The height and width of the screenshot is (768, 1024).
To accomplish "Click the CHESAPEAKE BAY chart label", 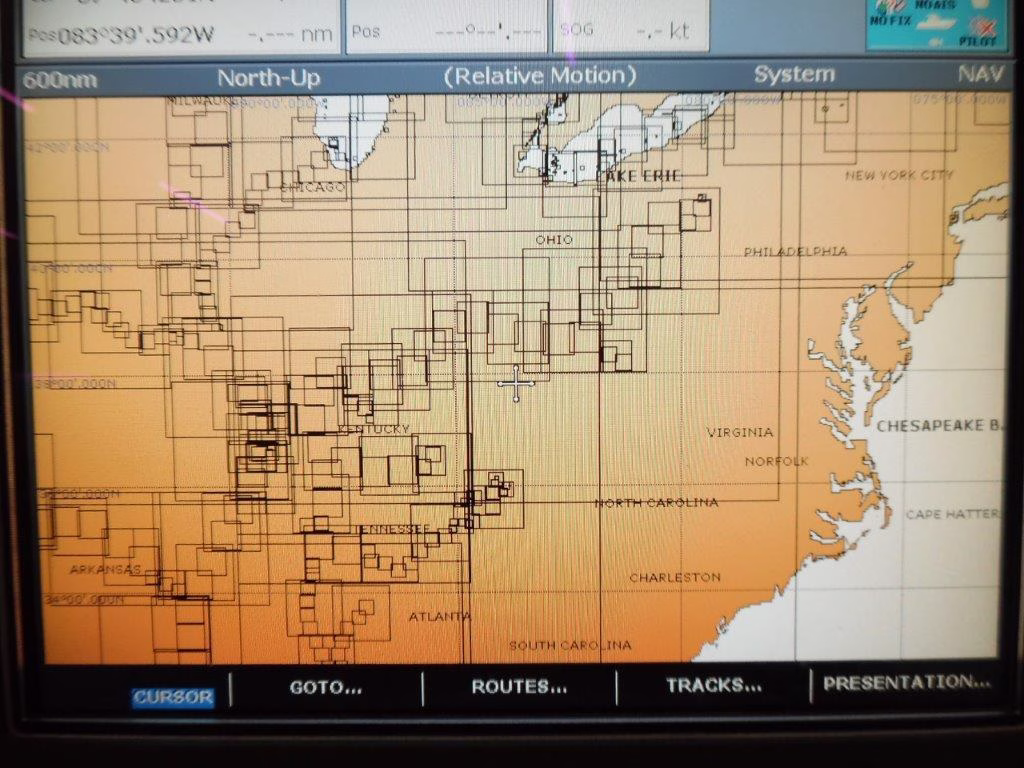I will 937,426.
